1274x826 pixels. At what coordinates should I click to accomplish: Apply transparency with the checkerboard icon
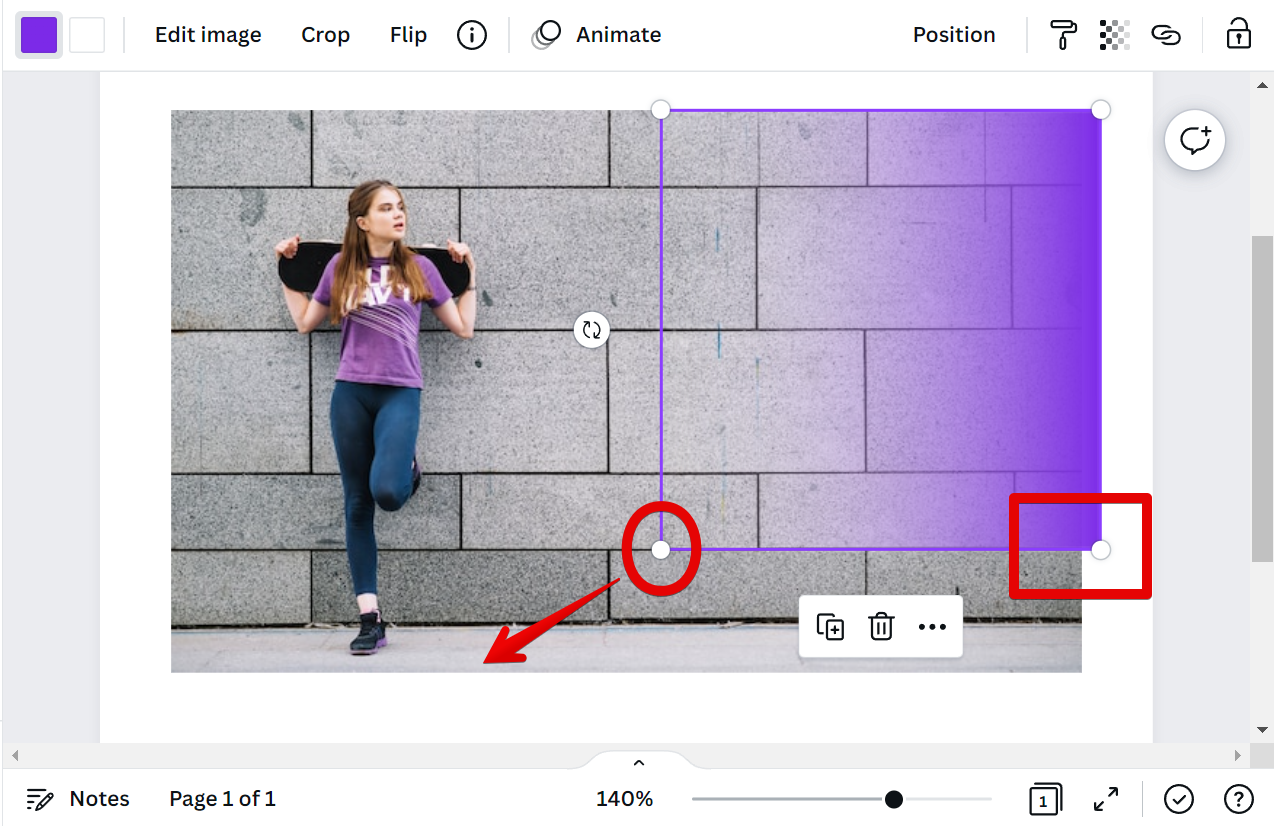(1114, 34)
